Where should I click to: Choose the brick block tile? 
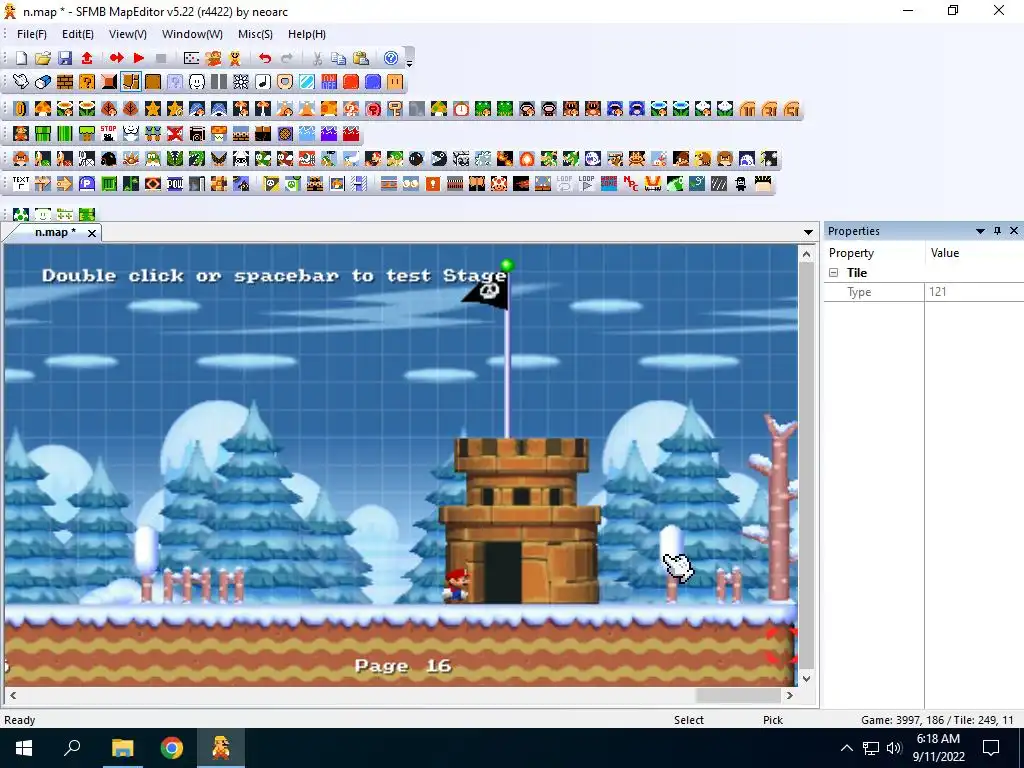click(65, 82)
